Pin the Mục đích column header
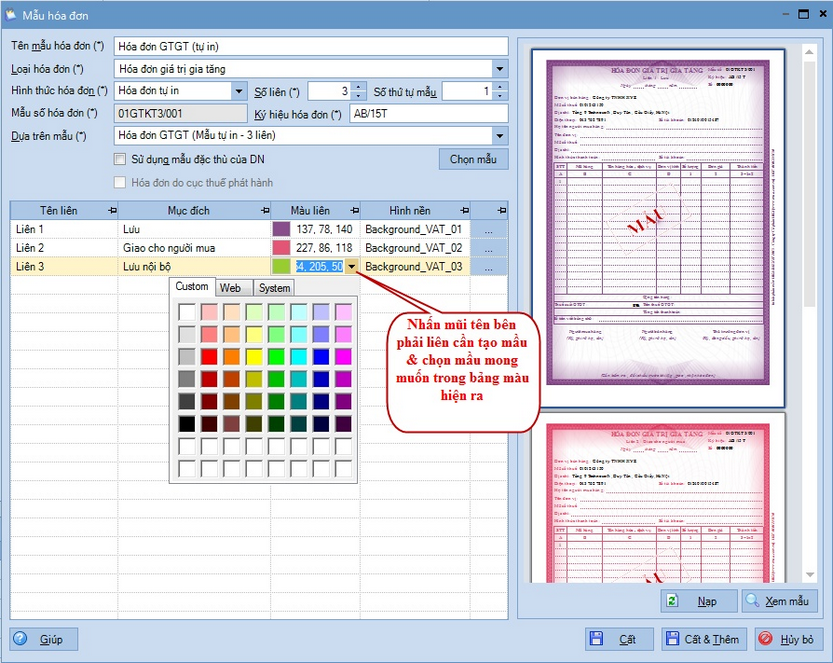 pos(265,211)
